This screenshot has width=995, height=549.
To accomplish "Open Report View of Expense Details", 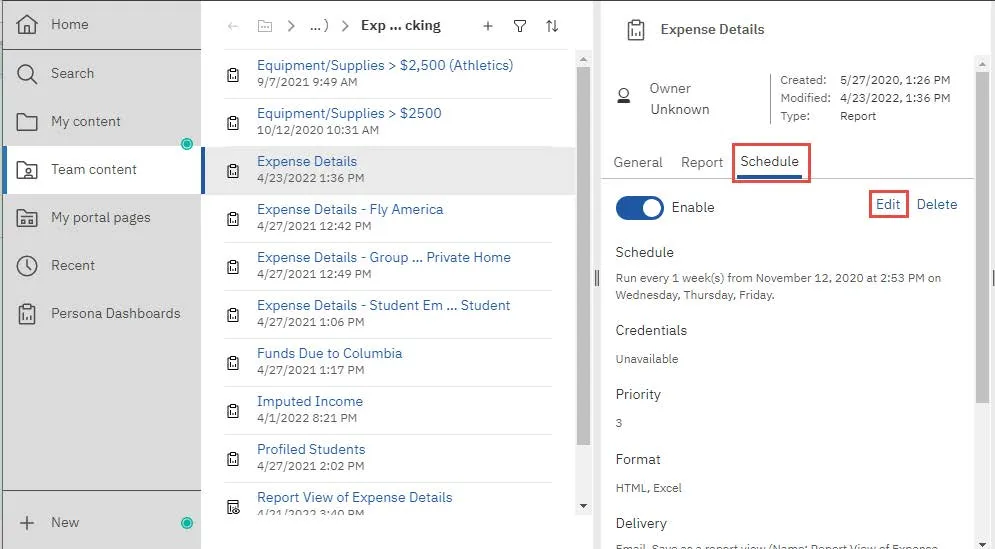I will pyautogui.click(x=354, y=498).
